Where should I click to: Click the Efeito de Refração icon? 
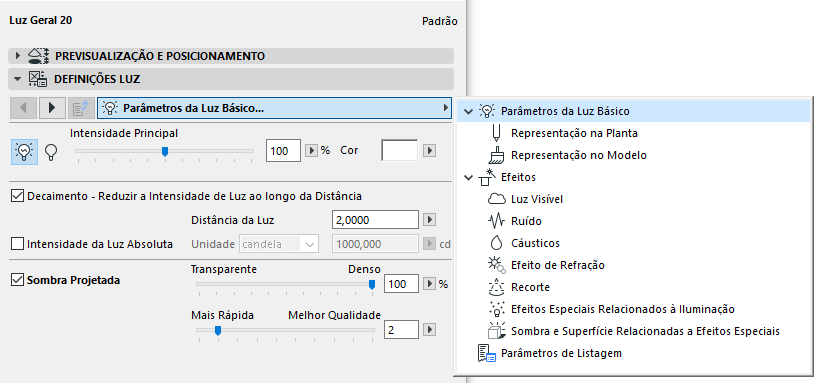(496, 265)
